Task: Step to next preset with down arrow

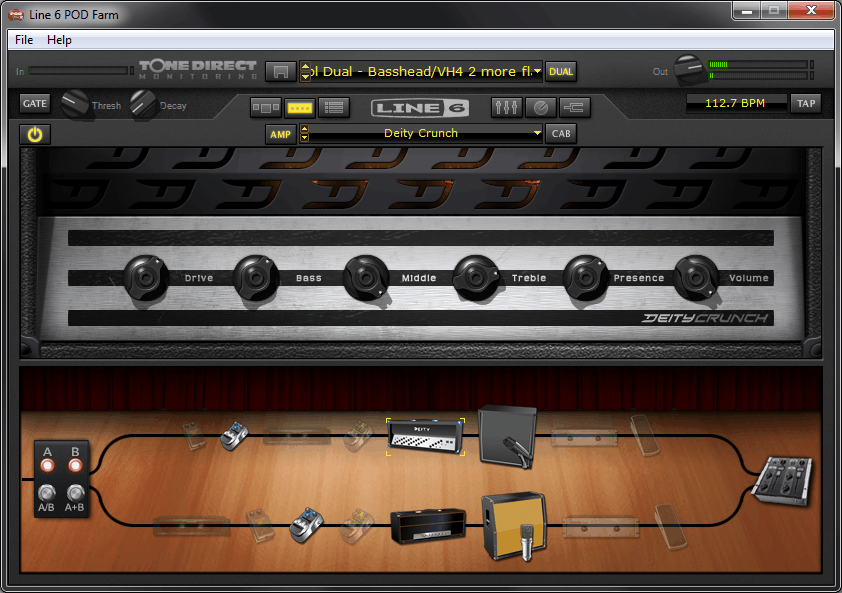Action: [x=306, y=77]
